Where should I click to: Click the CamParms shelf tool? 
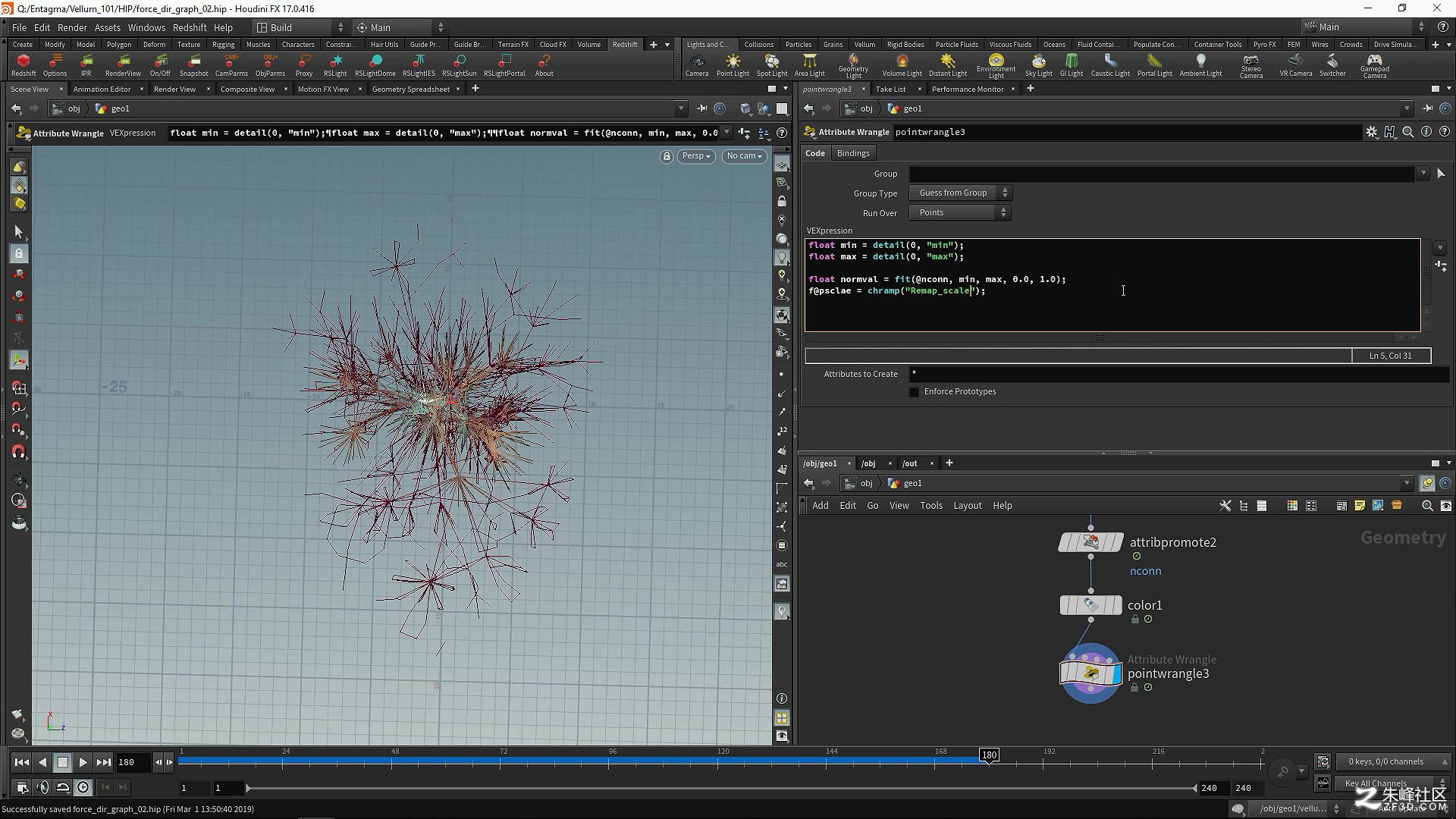(231, 65)
